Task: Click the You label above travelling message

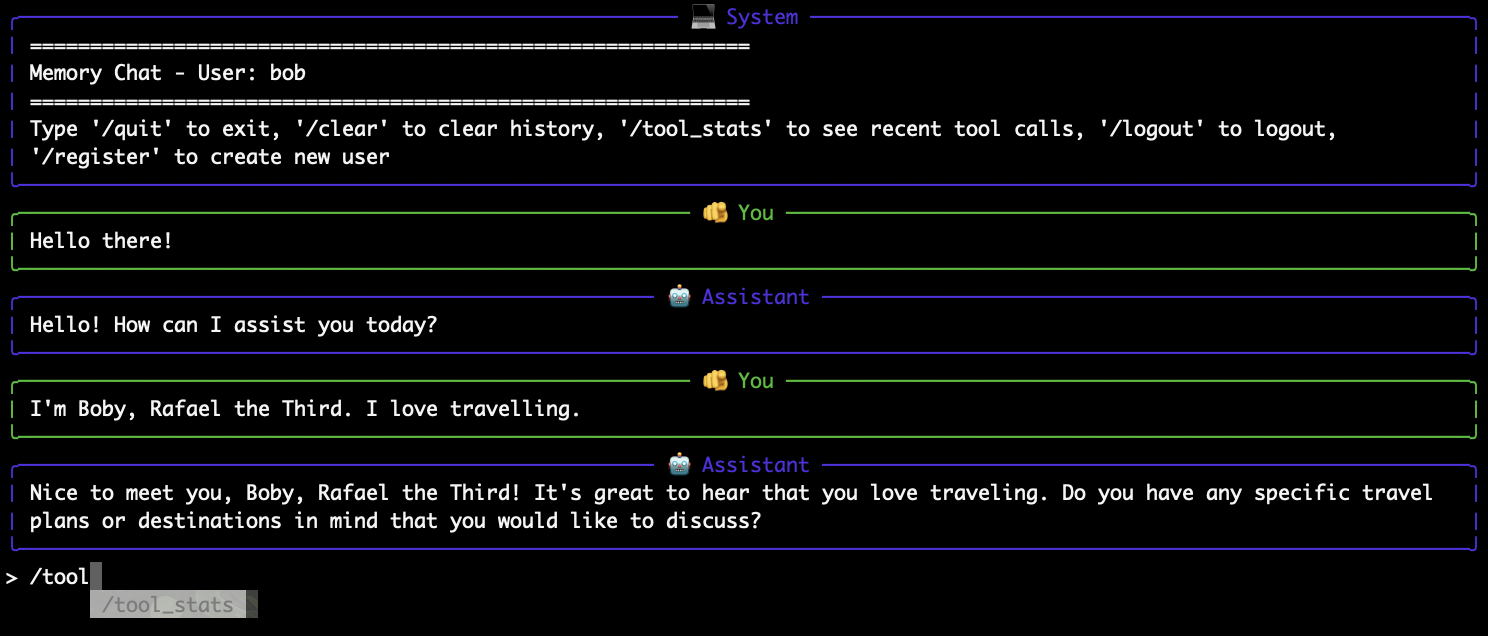Action: (x=755, y=380)
